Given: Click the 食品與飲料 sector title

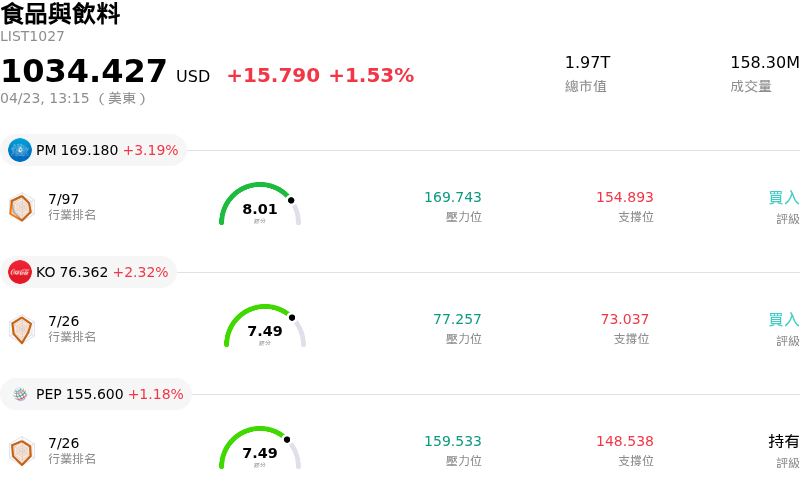Looking at the screenshot, I should point(60,14).
